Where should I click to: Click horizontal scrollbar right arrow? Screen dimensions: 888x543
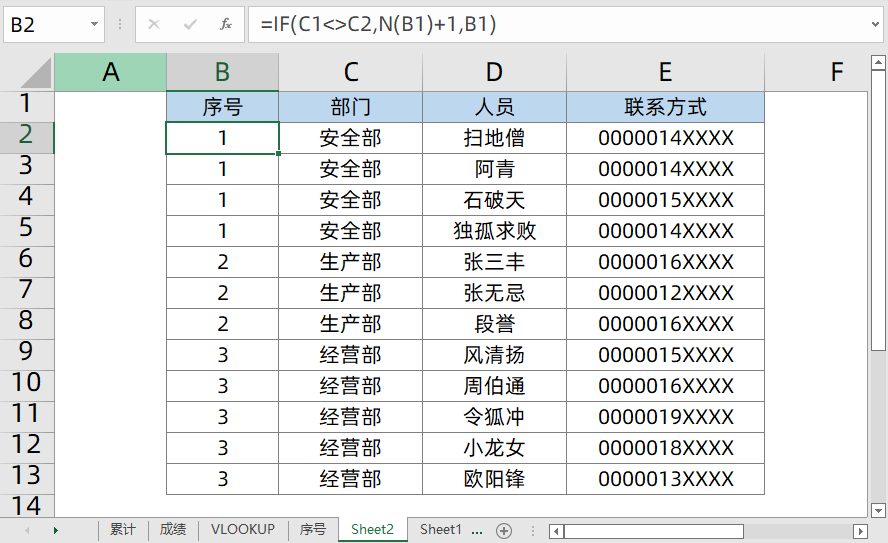[x=860, y=531]
